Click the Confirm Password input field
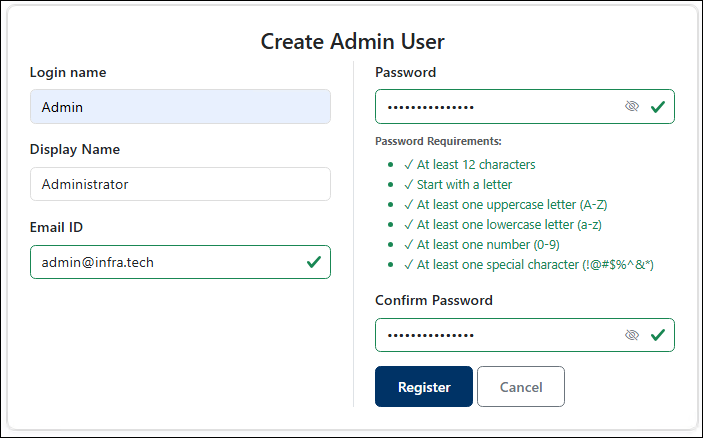The height and width of the screenshot is (438, 703). coord(525,335)
